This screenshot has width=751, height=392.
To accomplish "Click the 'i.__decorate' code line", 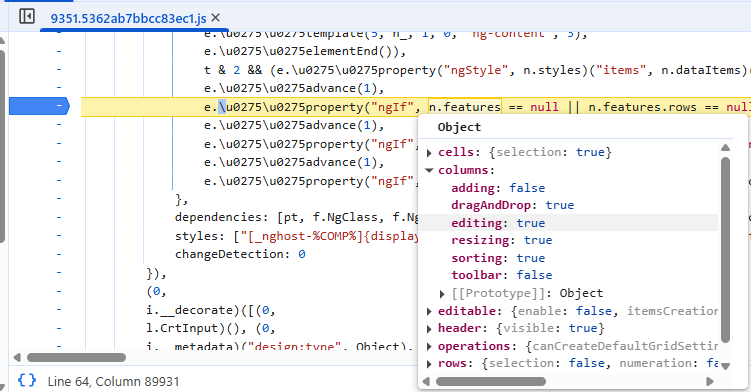I will (211, 311).
